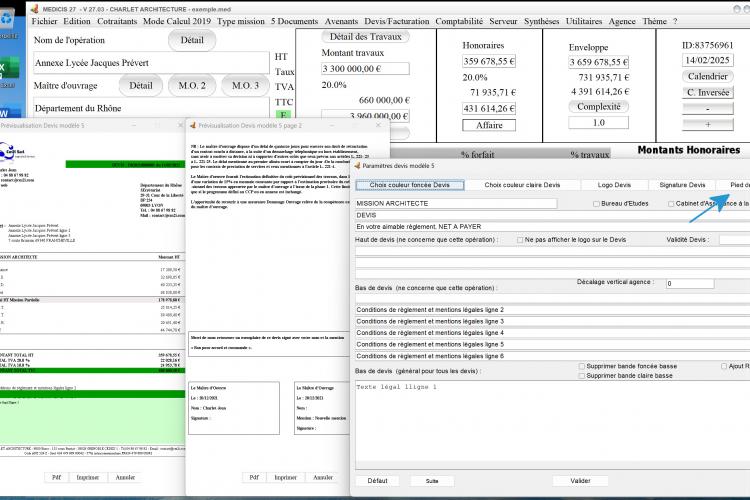Viewport: 750px width, 500px height.
Task: Edit the date field 14/02/2025
Action: point(707,60)
